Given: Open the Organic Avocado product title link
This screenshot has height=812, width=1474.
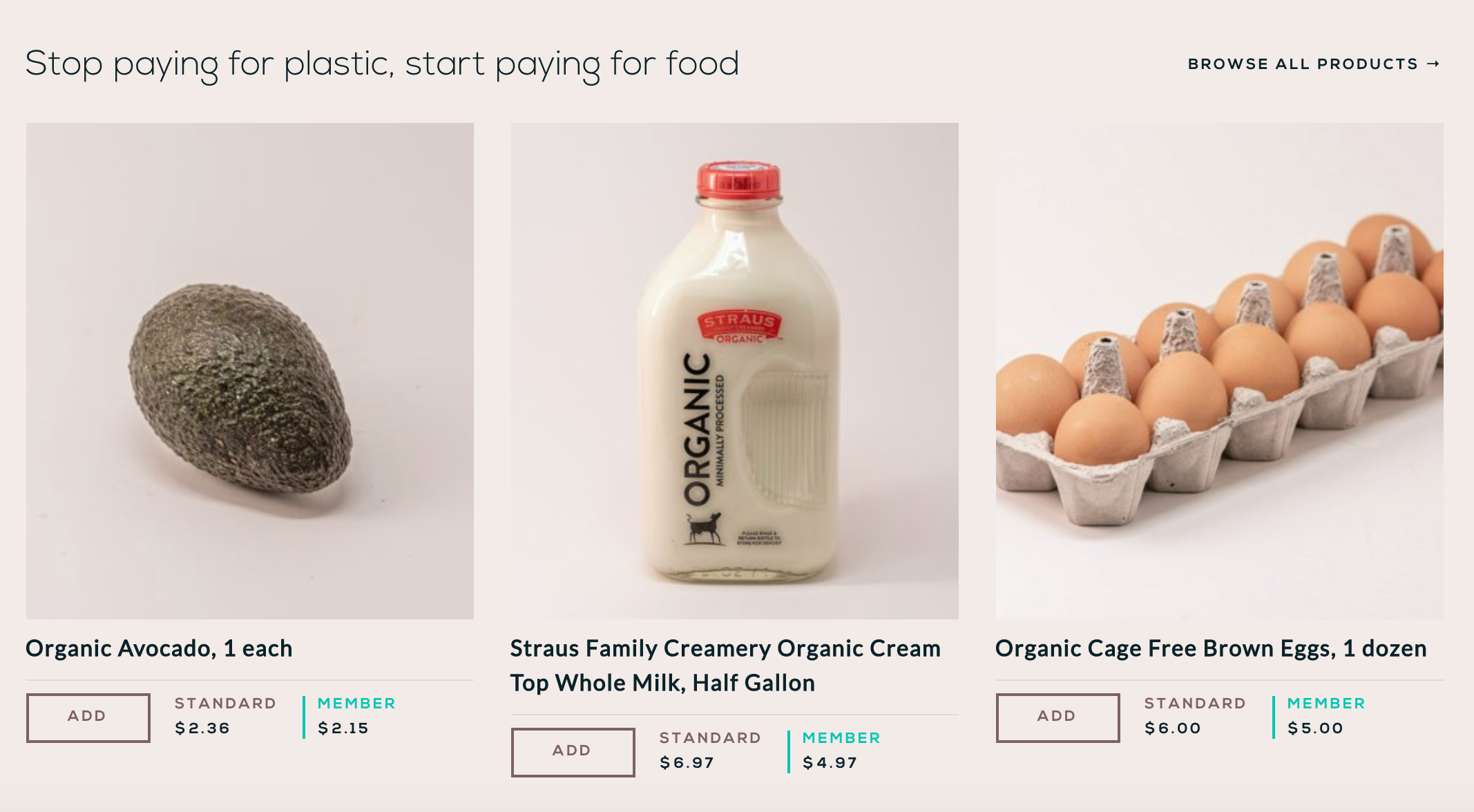Looking at the screenshot, I should click(159, 648).
